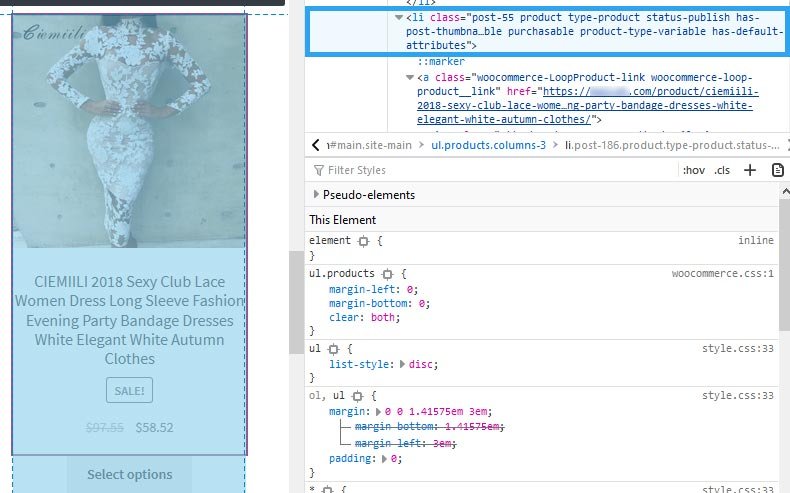Highlight elements matching ul.products selector
Viewport: 790px width, 493px height.
[x=387, y=274]
